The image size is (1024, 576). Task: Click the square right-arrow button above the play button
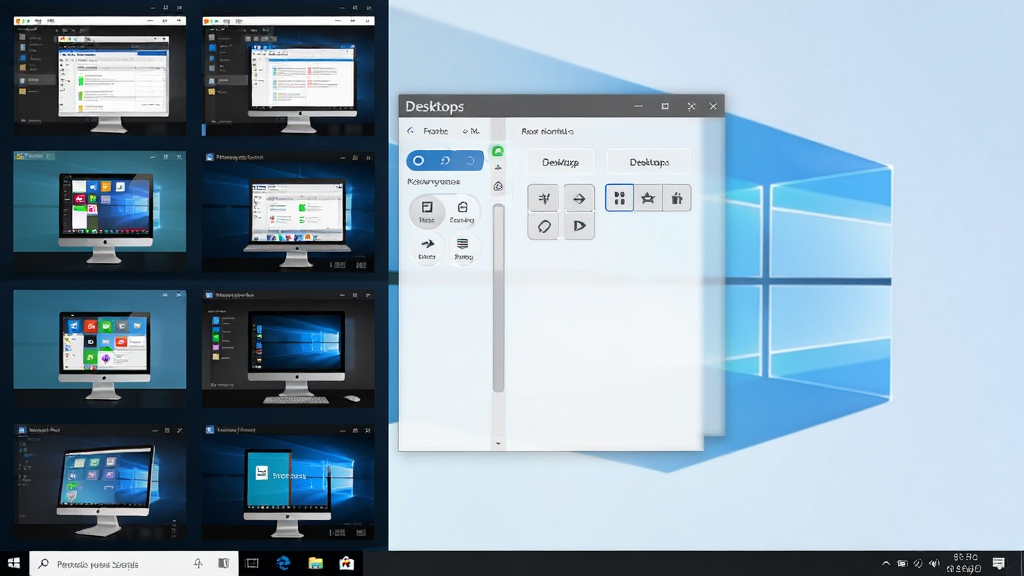pyautogui.click(x=579, y=199)
